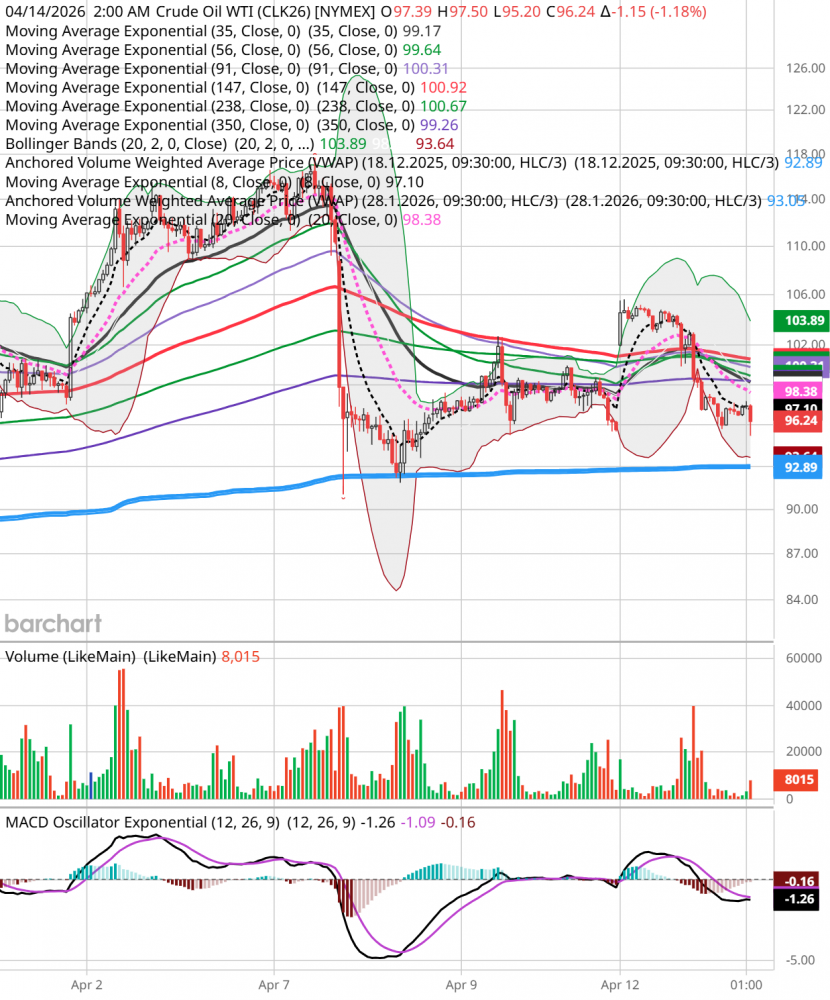The image size is (830, 1000).
Task: Click the black -1.26 MACD value tag
Action: (x=802, y=899)
